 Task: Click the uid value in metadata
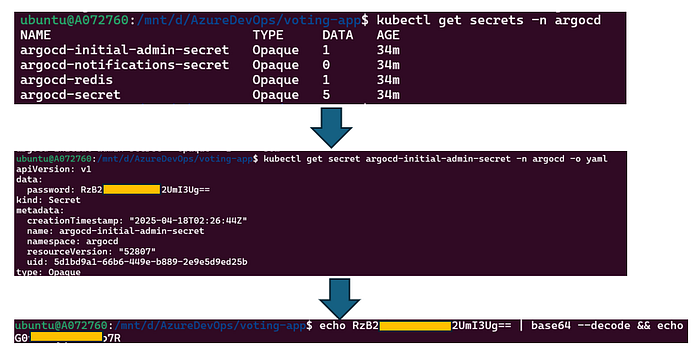pos(150,262)
